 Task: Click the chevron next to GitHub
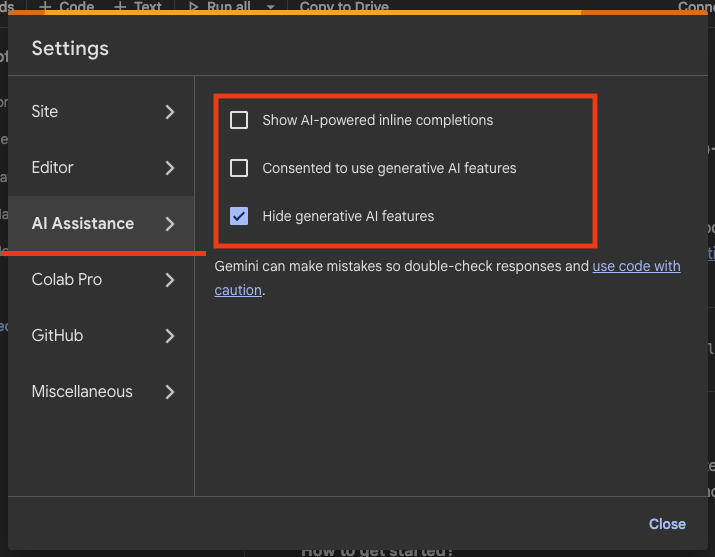tap(170, 336)
